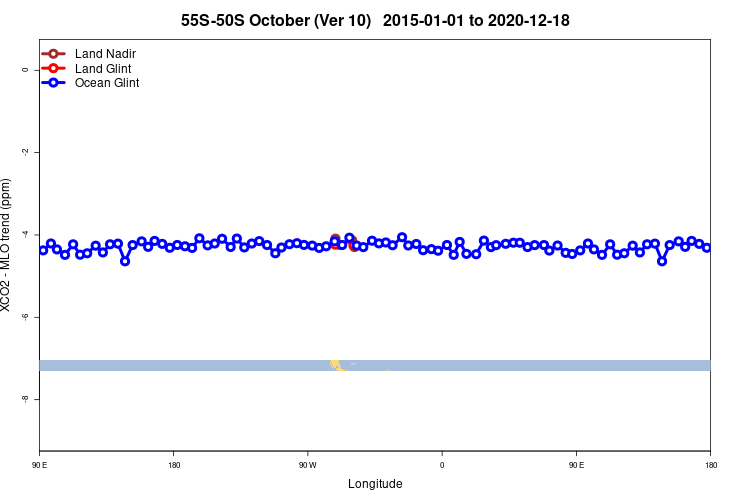Select the Land Nadir legend label
This screenshot has height=500, width=750.
click(x=105, y=54)
